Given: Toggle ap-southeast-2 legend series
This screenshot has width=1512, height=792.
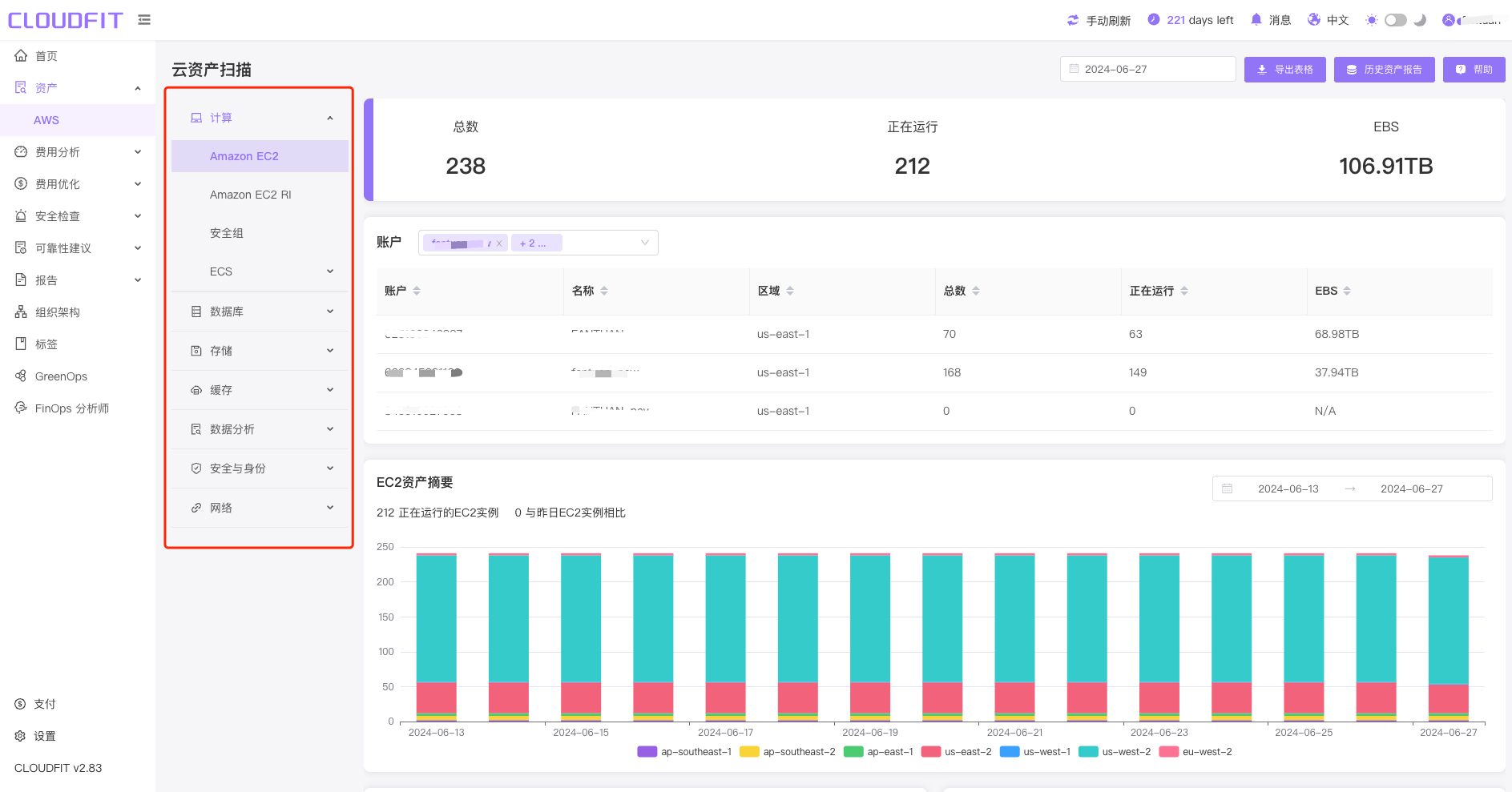Looking at the screenshot, I should pos(788,752).
